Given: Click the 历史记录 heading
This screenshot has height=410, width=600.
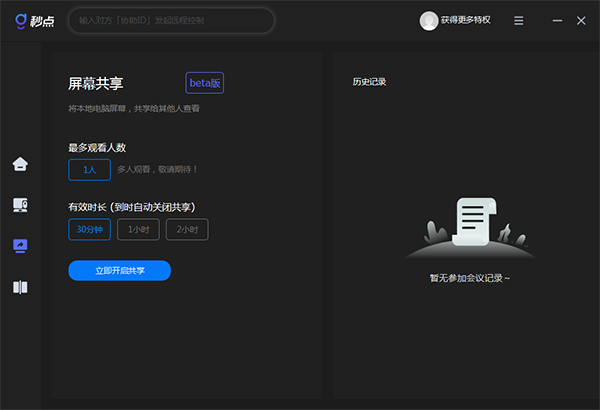Looking at the screenshot, I should tap(369, 82).
